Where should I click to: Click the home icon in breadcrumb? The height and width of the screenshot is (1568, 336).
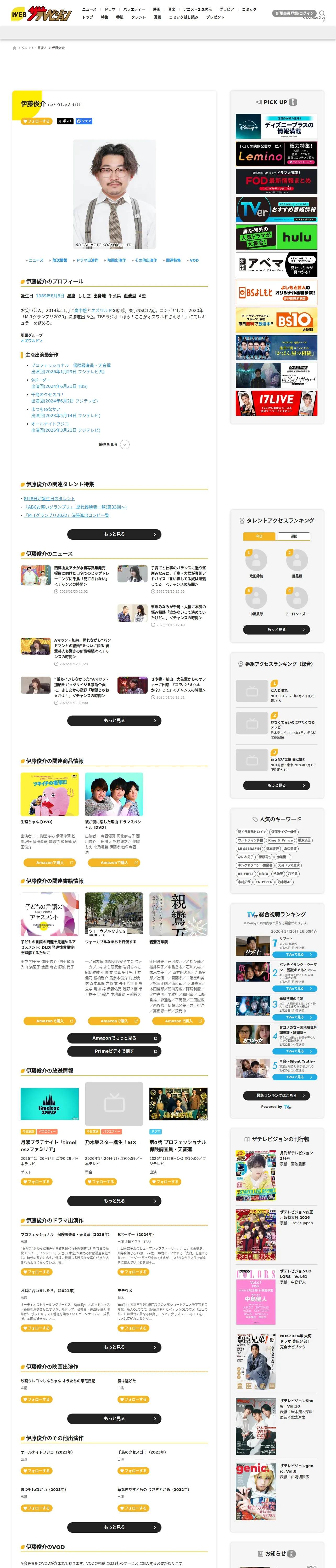point(14,48)
